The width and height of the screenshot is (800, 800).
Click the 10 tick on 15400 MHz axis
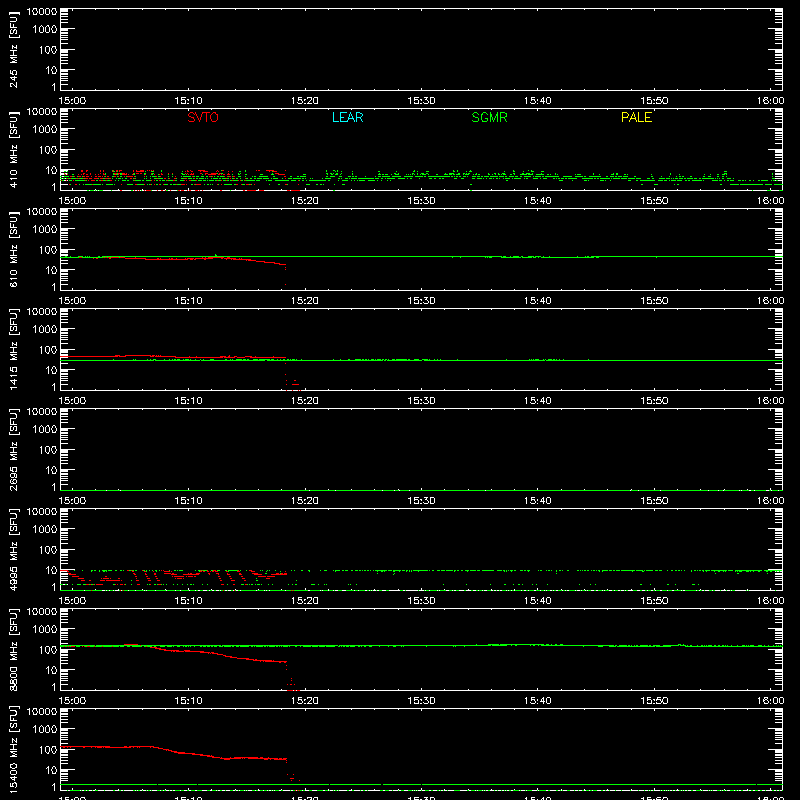coord(51,770)
